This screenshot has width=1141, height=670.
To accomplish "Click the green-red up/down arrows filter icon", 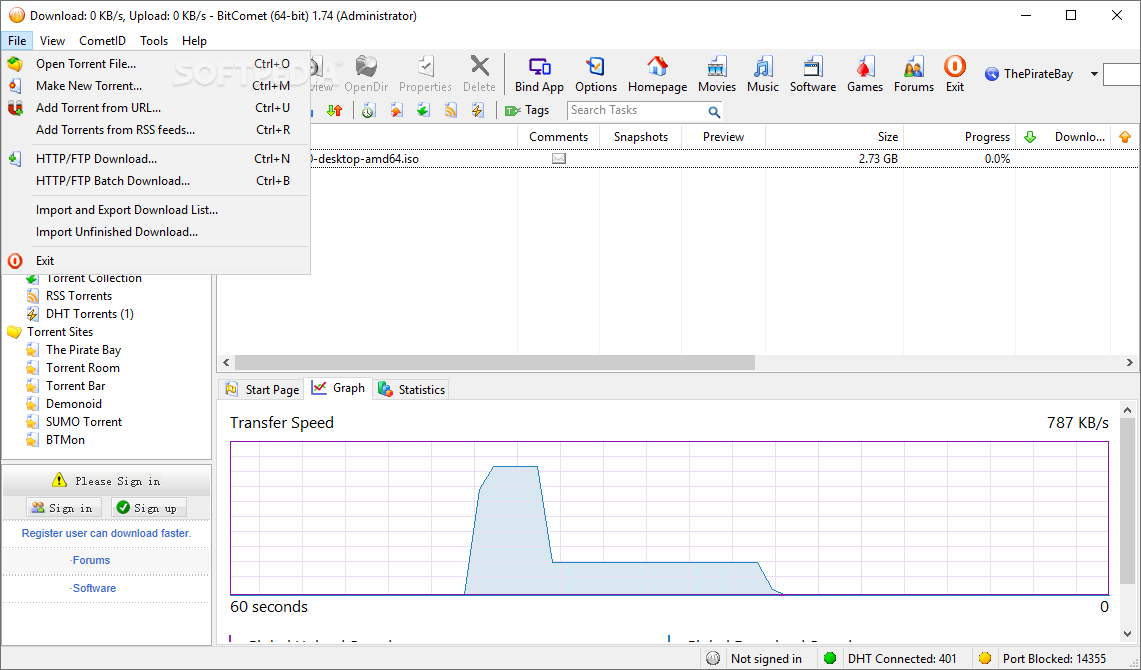I will click(335, 111).
